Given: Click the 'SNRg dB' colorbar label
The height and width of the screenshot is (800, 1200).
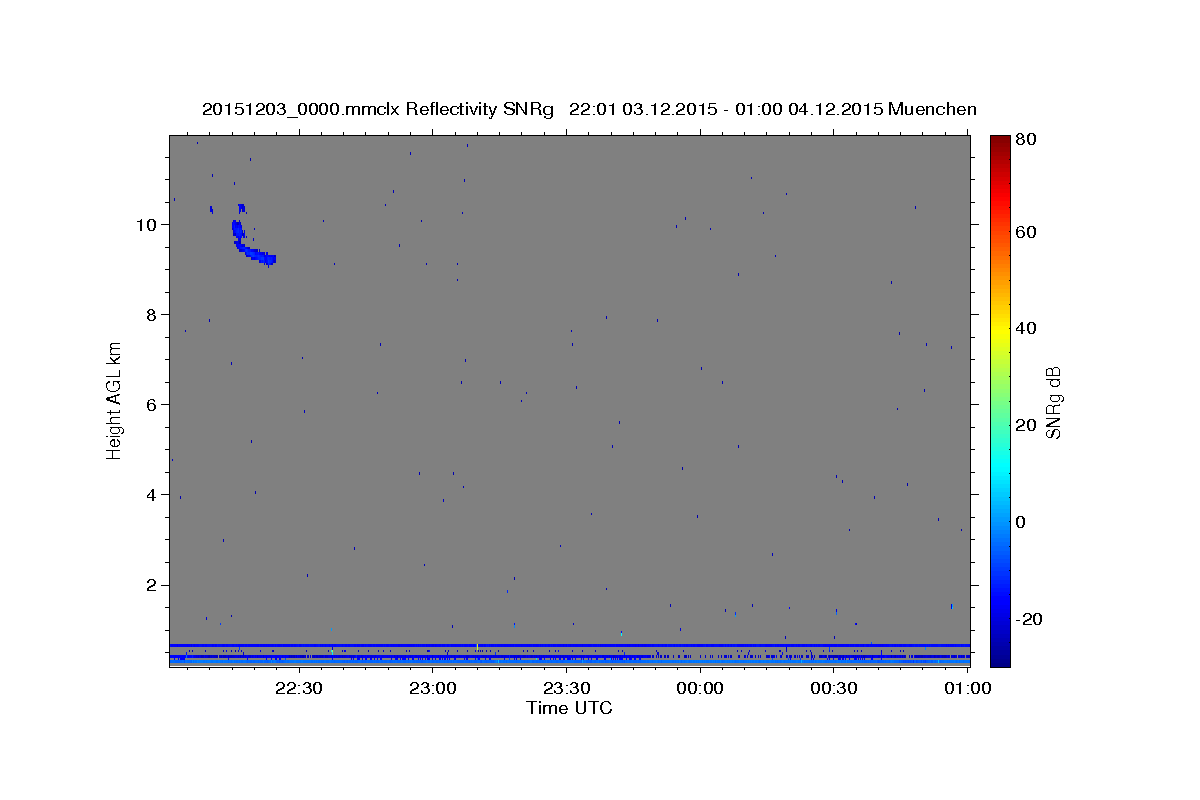Looking at the screenshot, I should (1053, 402).
